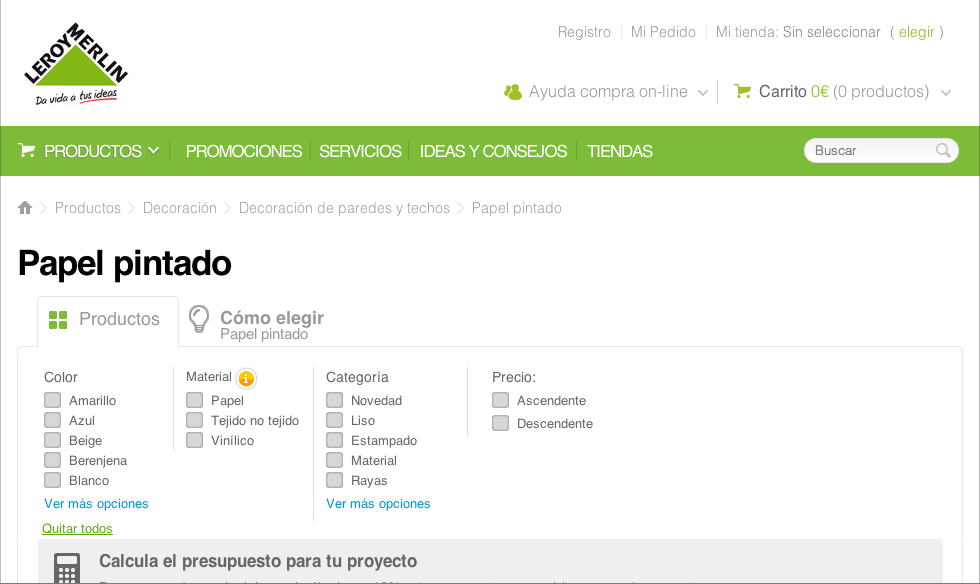Click the lightbulb icon on Cómo elegir
This screenshot has width=980, height=584.
click(199, 319)
